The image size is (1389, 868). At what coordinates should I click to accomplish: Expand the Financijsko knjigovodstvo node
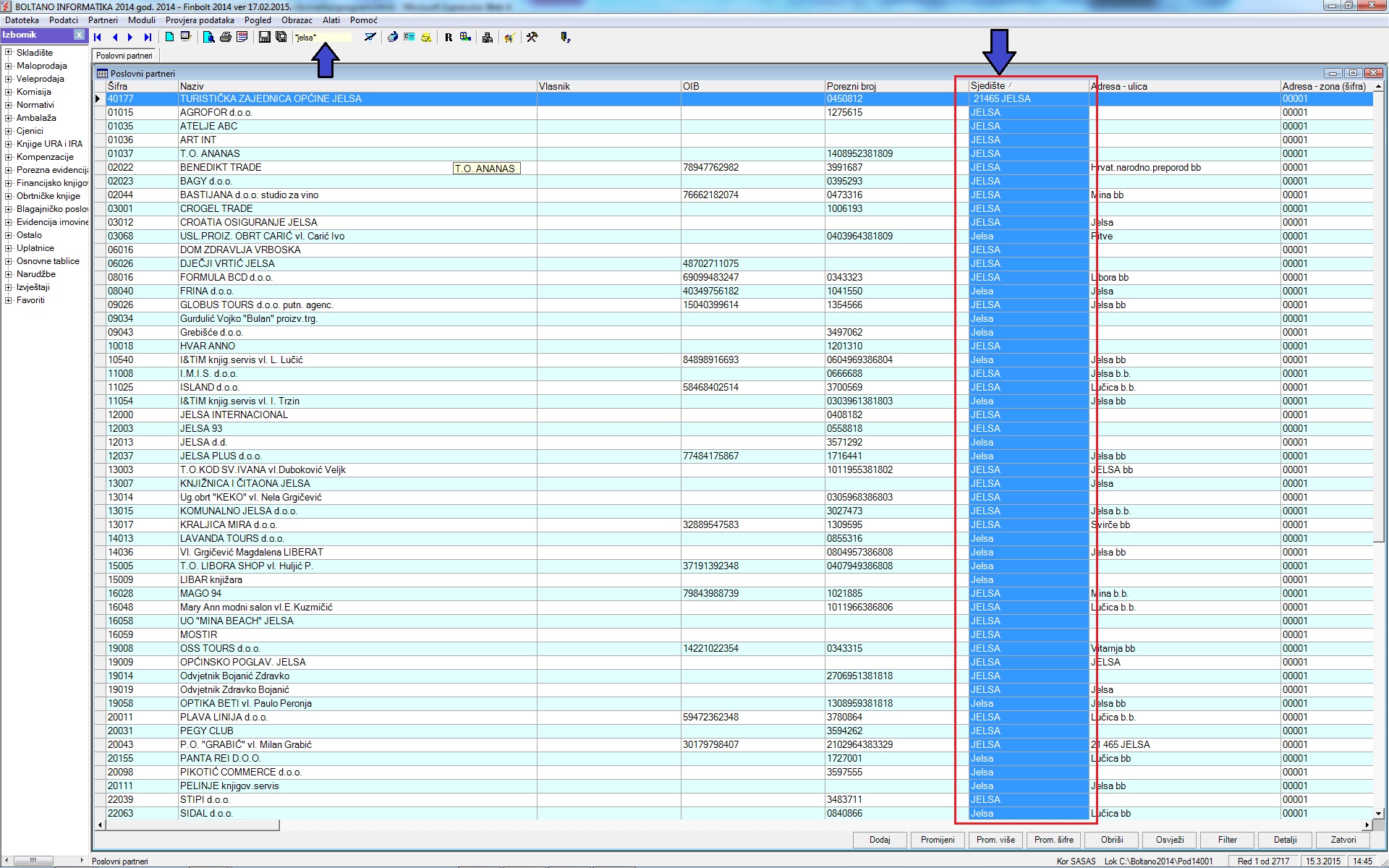(8, 183)
